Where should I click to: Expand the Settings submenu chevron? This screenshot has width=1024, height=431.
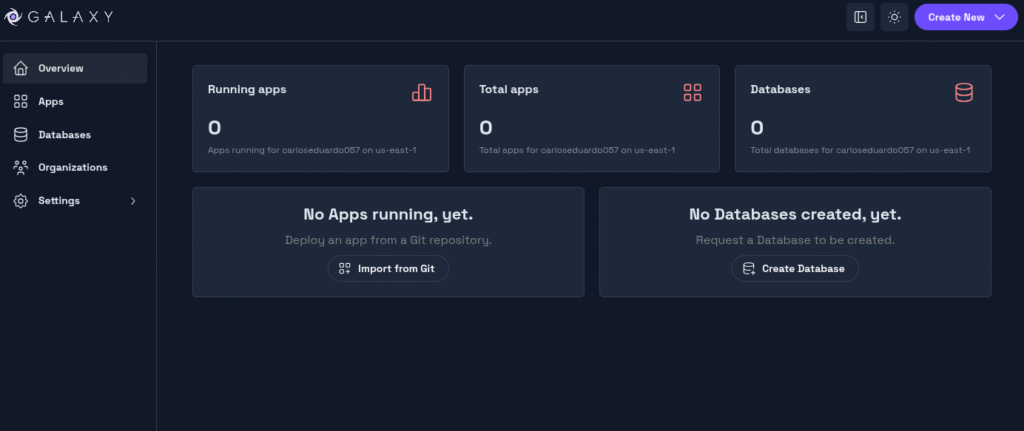tap(133, 201)
